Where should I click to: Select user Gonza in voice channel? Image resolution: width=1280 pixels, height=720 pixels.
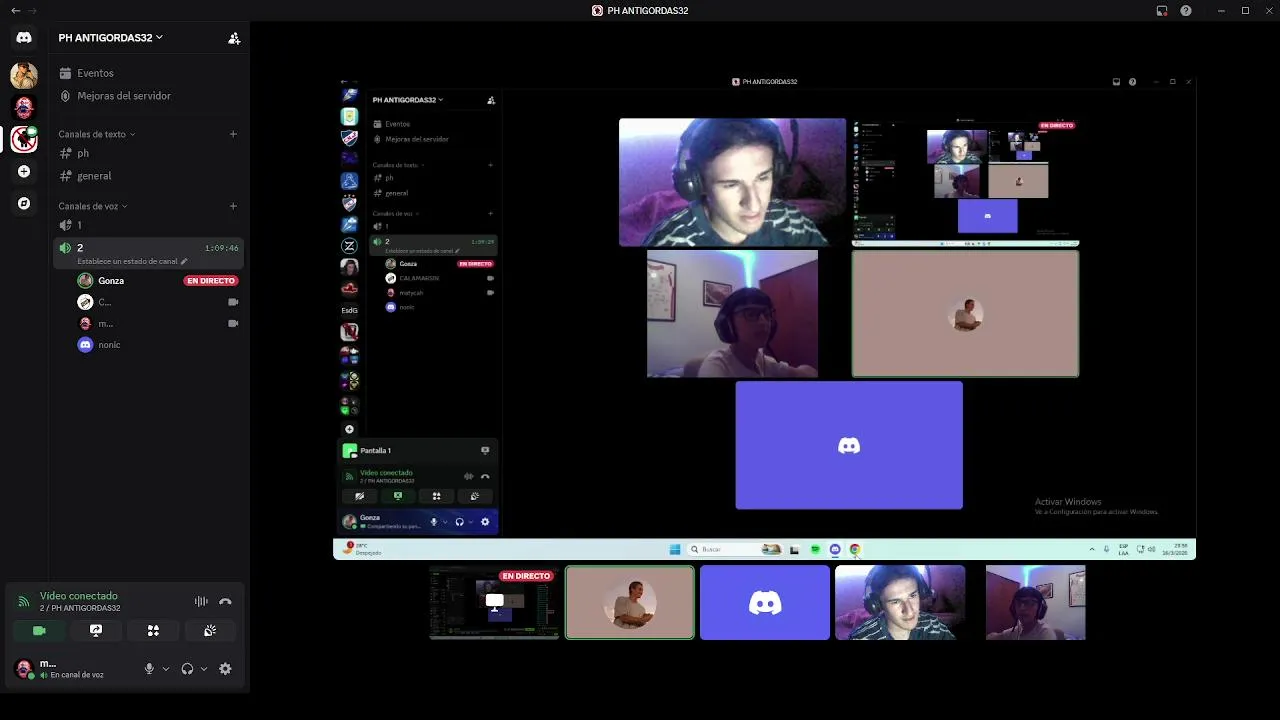110,281
